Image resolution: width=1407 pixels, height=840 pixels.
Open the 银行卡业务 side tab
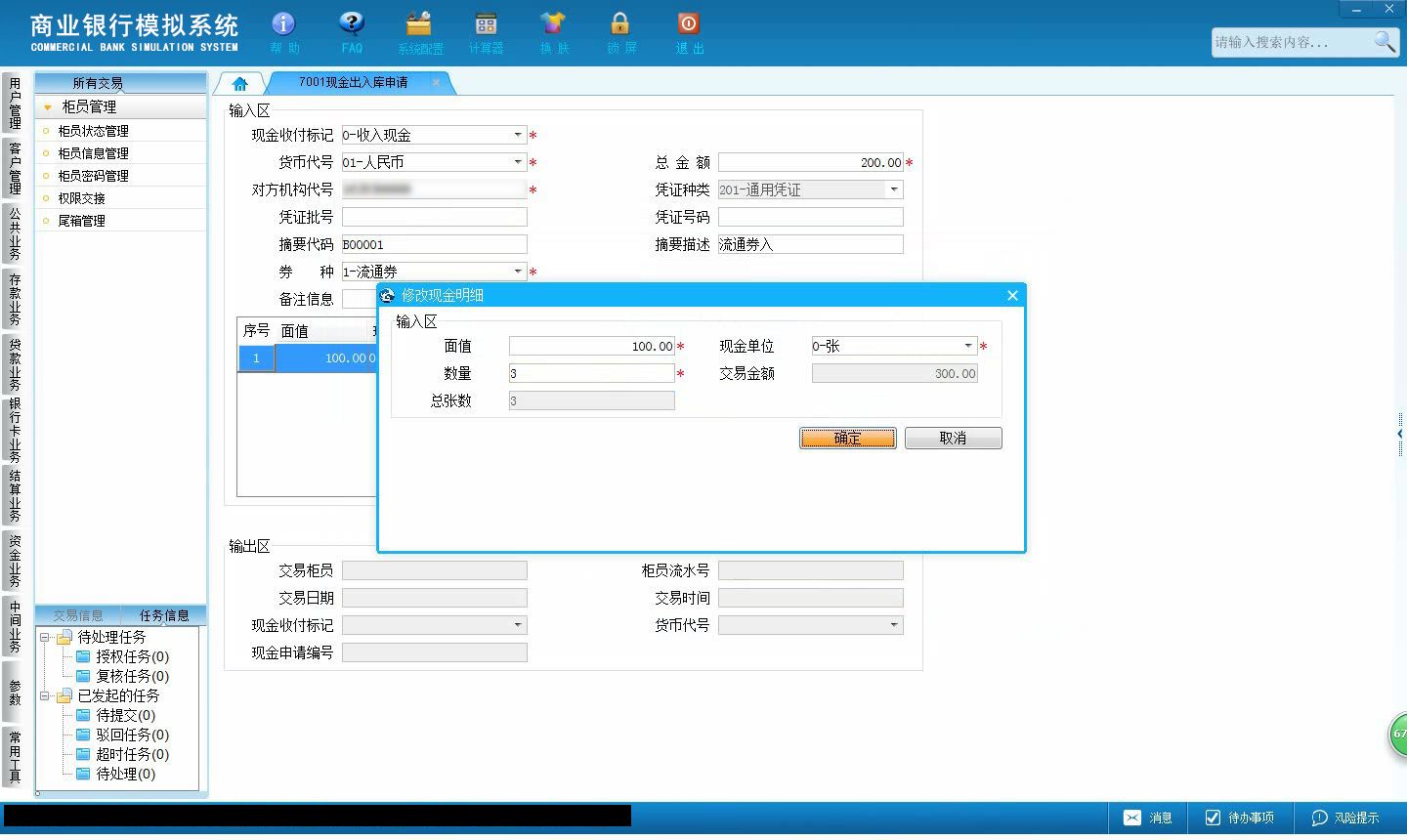(x=14, y=430)
